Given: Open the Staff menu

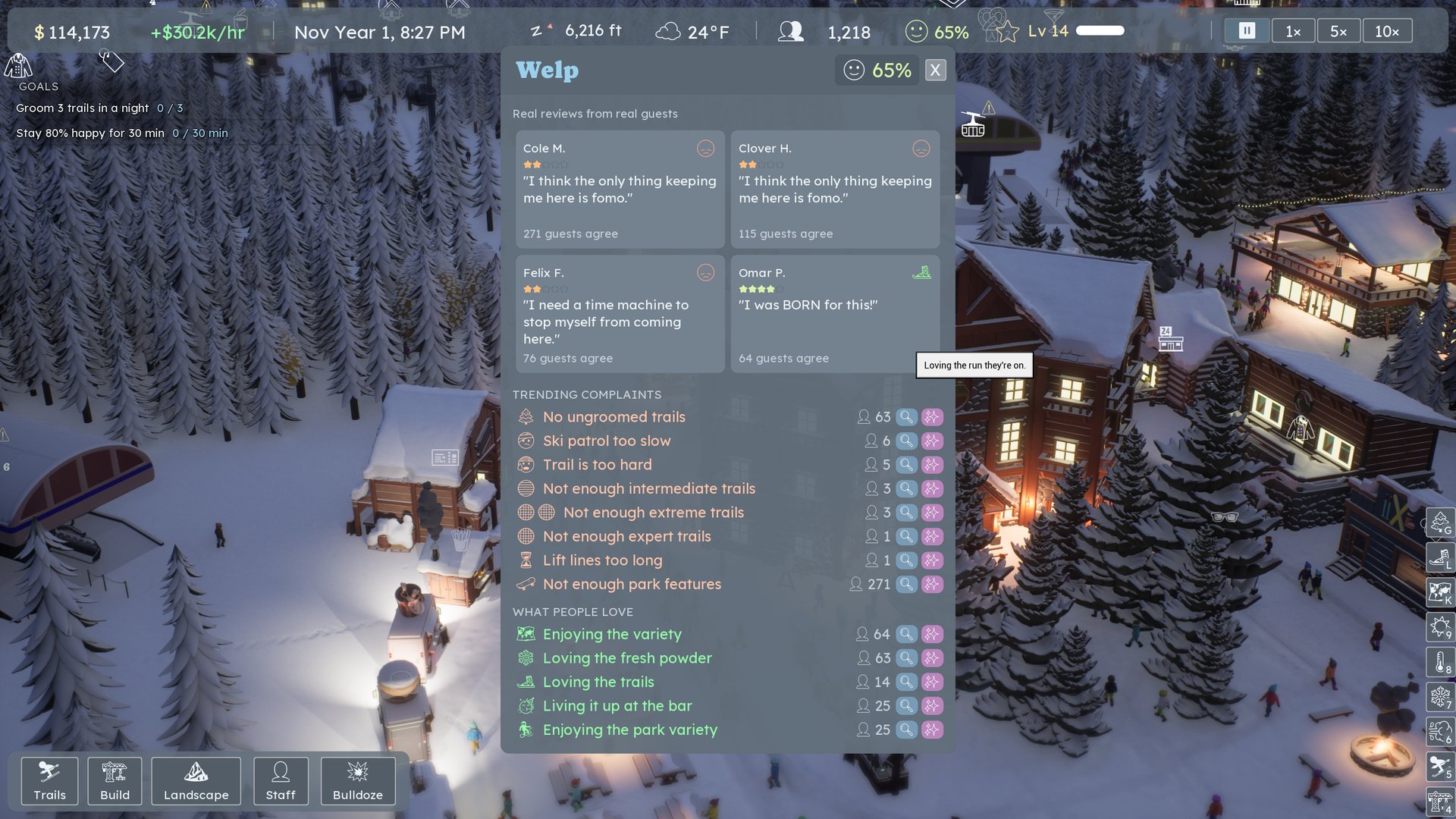Looking at the screenshot, I should 281,780.
